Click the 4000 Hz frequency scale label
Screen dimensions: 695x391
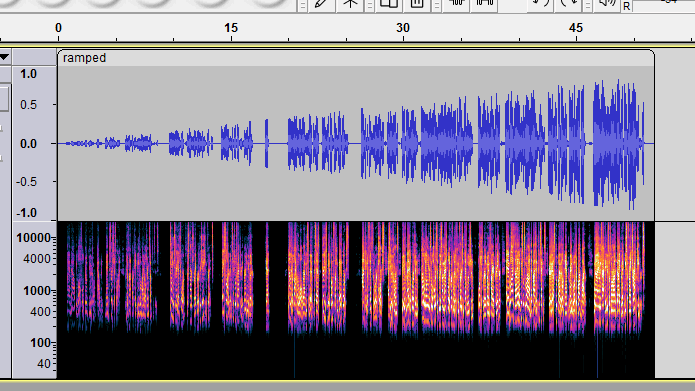(37, 259)
